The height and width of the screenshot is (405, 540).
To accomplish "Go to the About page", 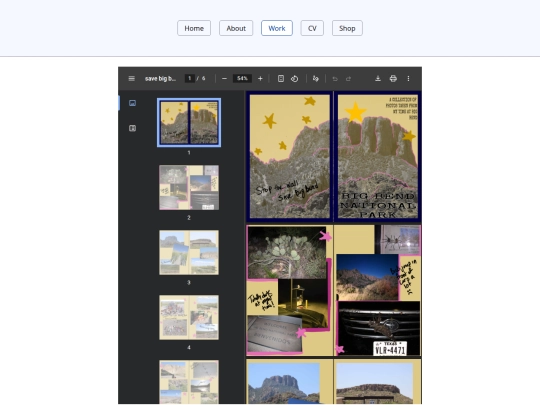I will [236, 28].
